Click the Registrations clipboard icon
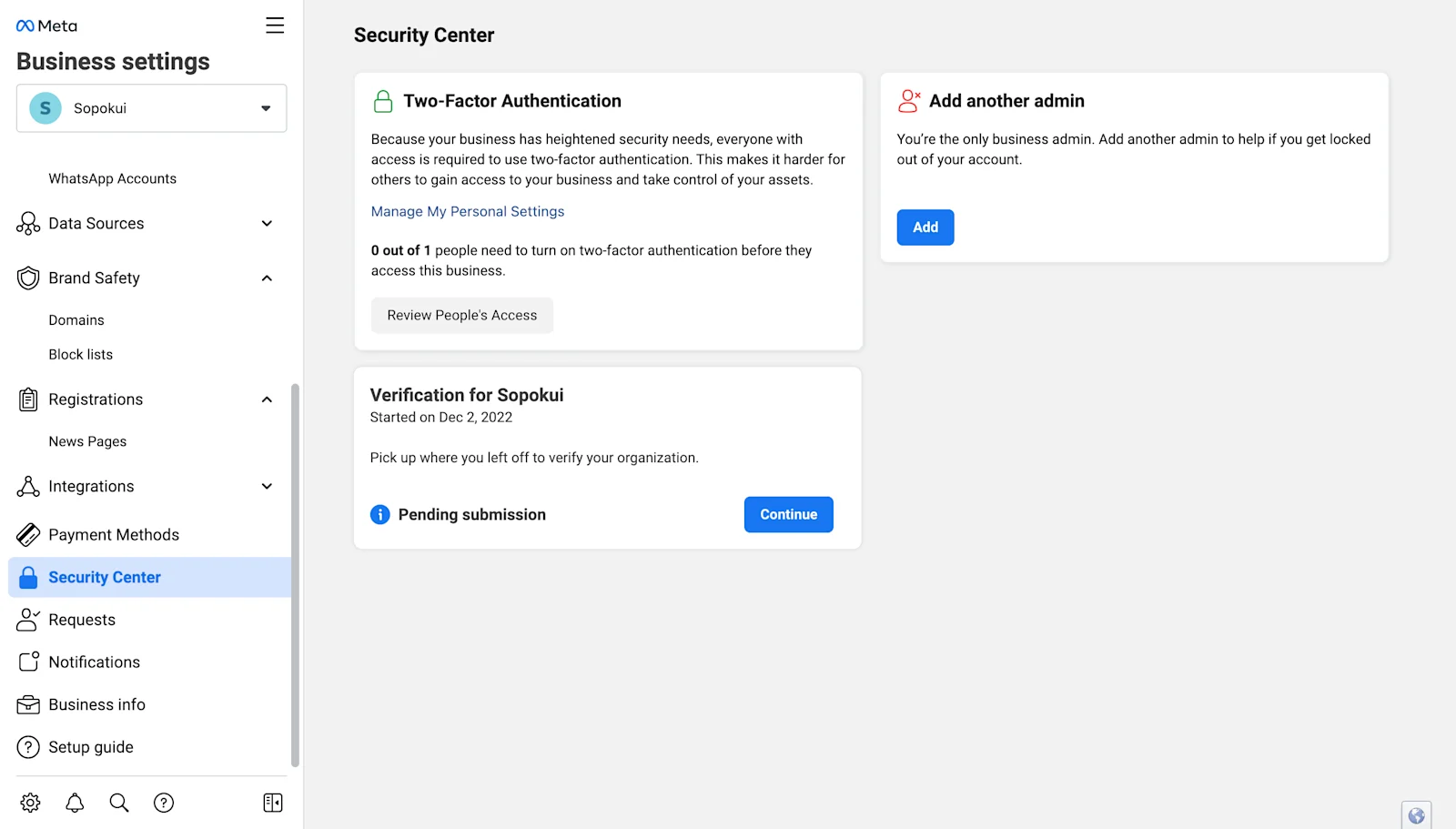 (x=28, y=399)
